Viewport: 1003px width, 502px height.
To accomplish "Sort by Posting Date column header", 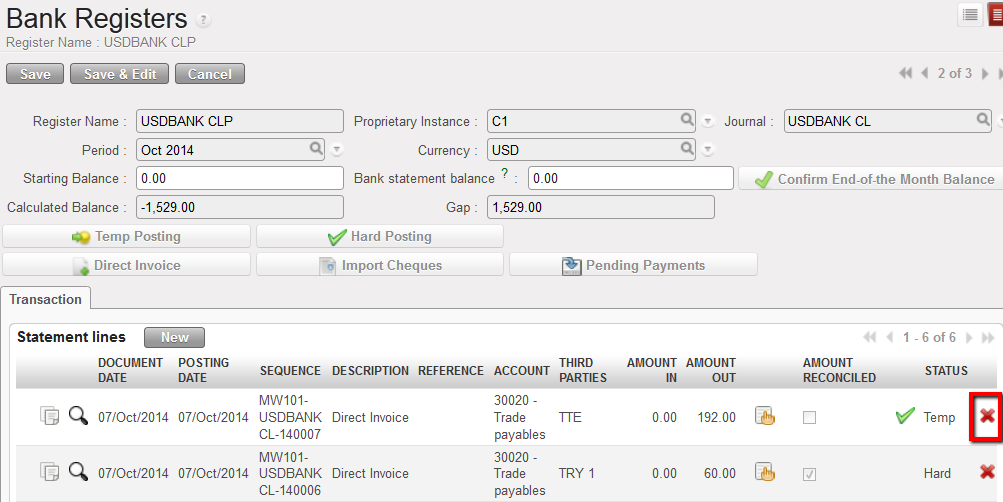I will pyautogui.click(x=204, y=370).
